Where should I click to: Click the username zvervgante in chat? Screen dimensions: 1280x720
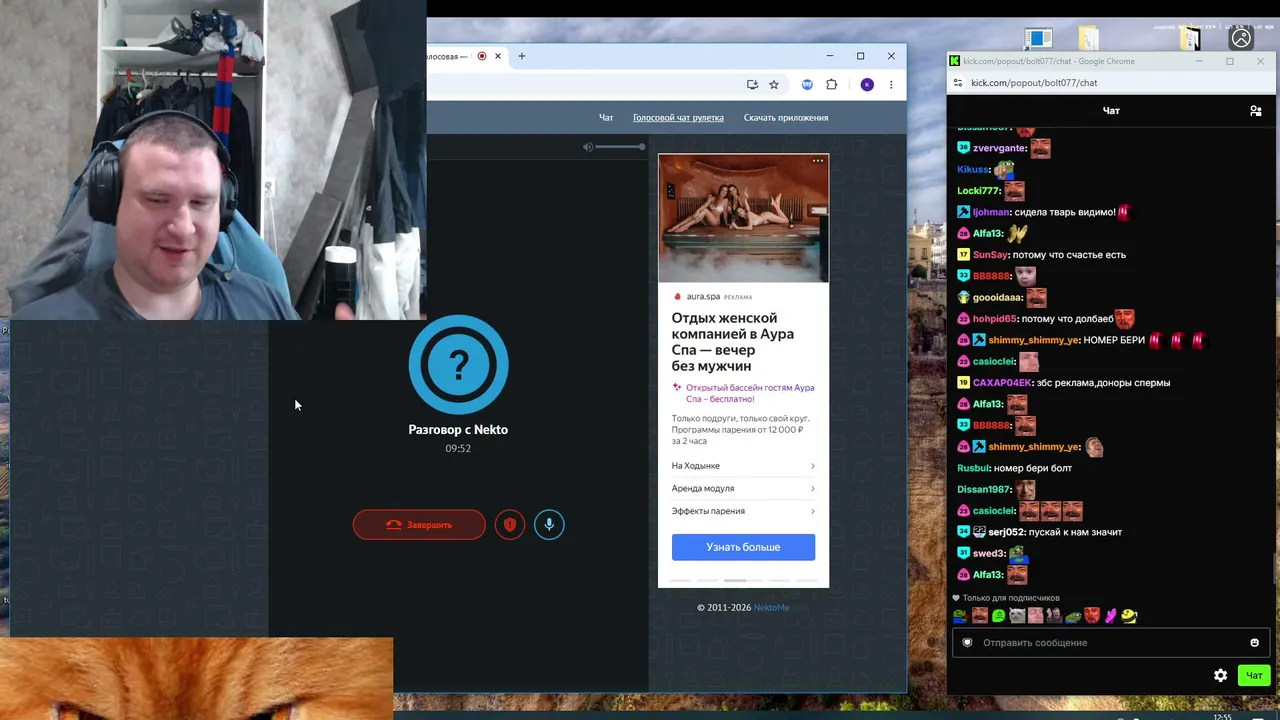[996, 148]
